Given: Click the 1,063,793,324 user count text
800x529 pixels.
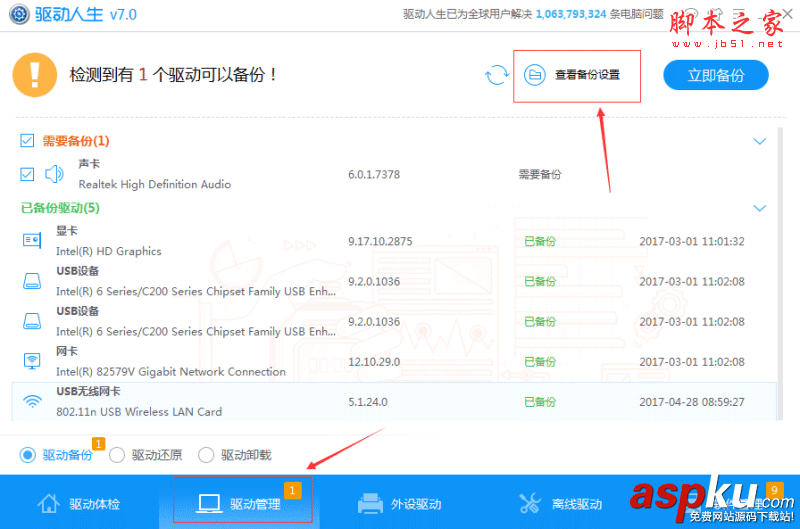Looking at the screenshot, I should [x=571, y=14].
